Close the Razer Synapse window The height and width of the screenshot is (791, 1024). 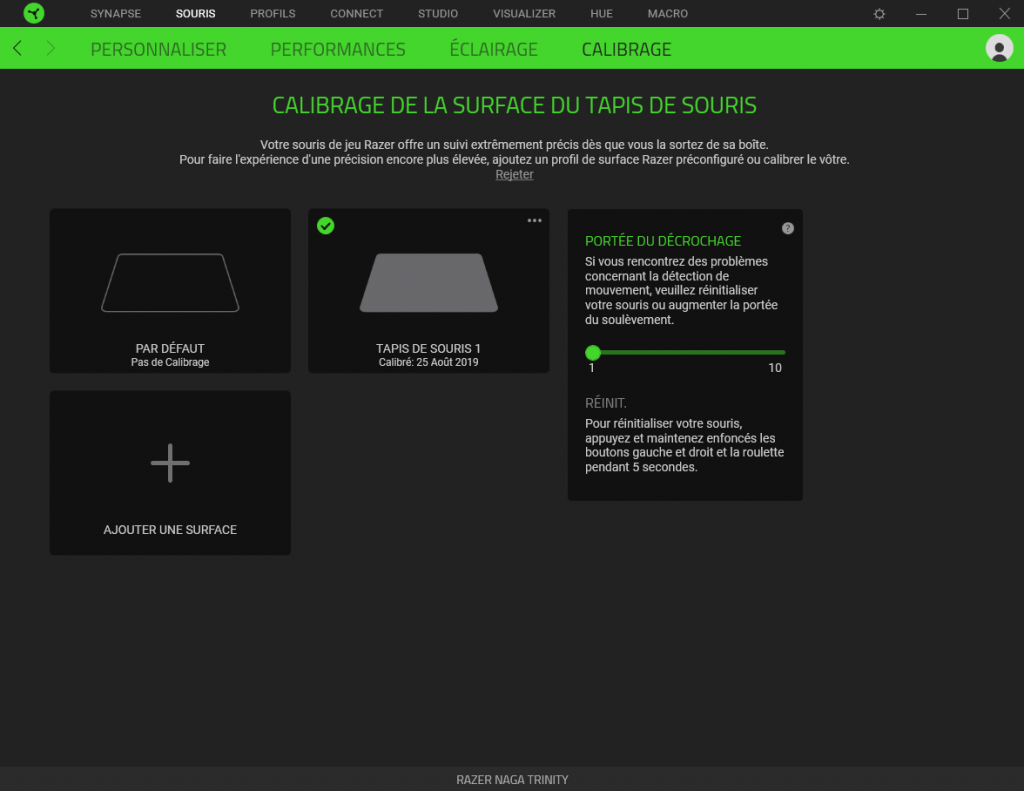tap(1004, 14)
